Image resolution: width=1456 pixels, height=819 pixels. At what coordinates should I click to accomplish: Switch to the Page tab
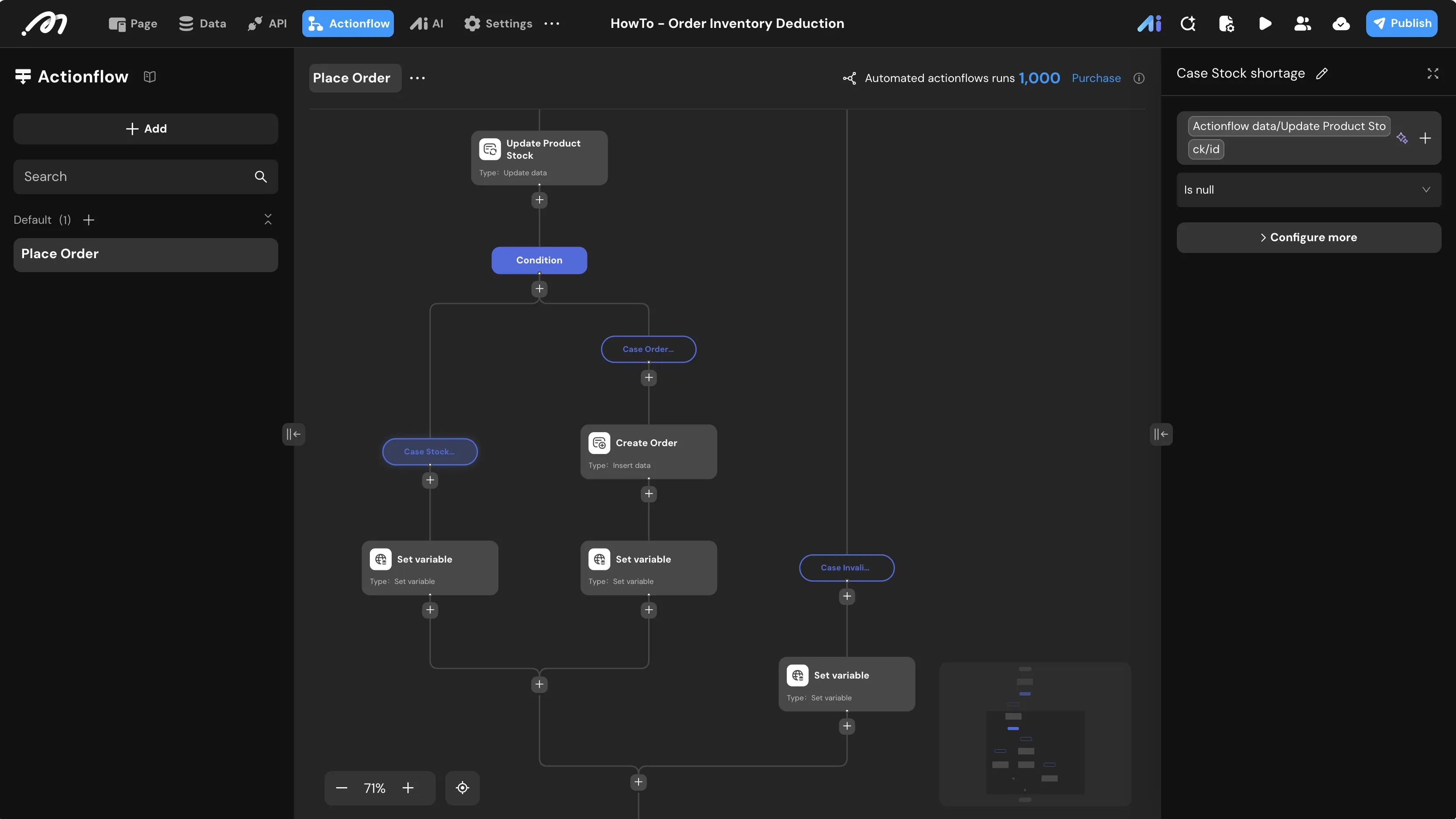point(133,24)
